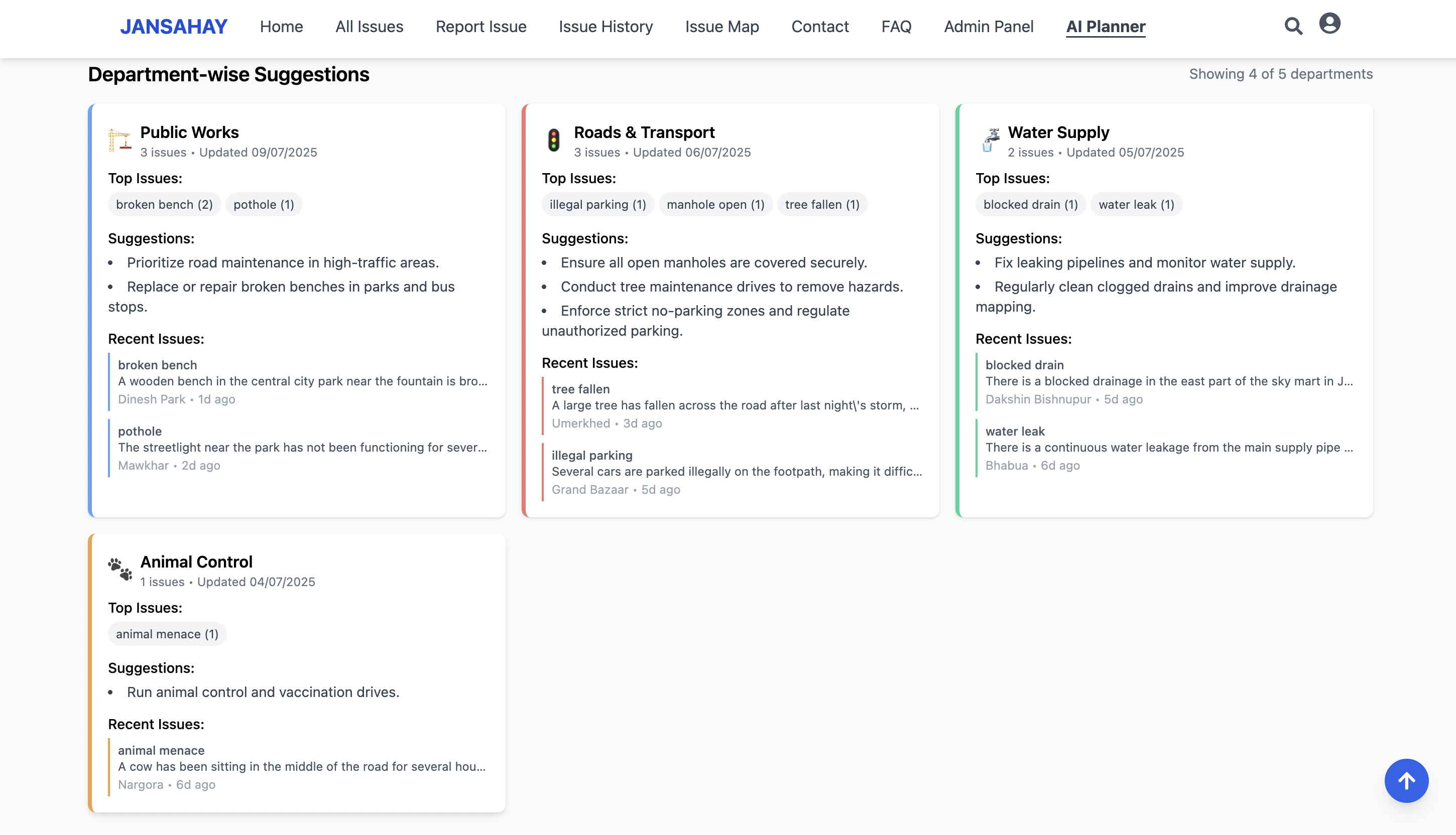The image size is (1456, 835).
Task: Click the manhole open (1) tag
Action: point(715,205)
